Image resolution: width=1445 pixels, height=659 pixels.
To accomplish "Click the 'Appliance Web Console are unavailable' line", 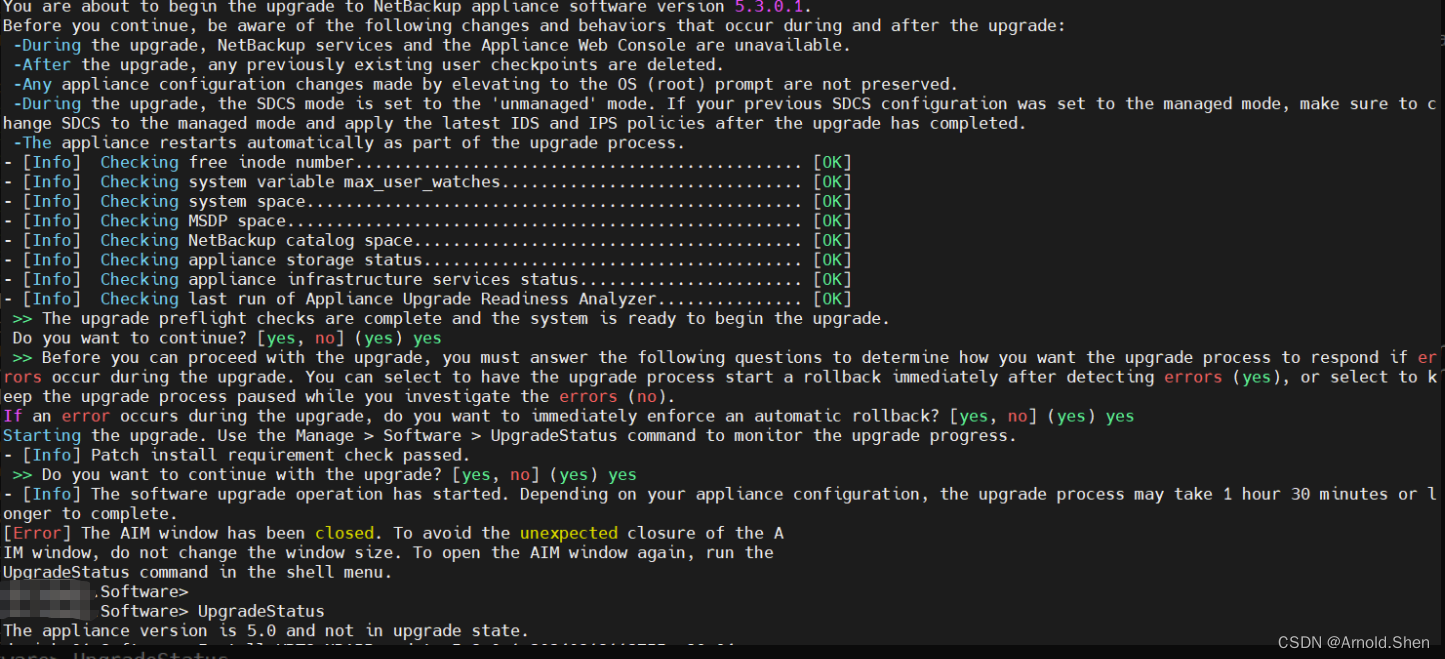I will [431, 45].
